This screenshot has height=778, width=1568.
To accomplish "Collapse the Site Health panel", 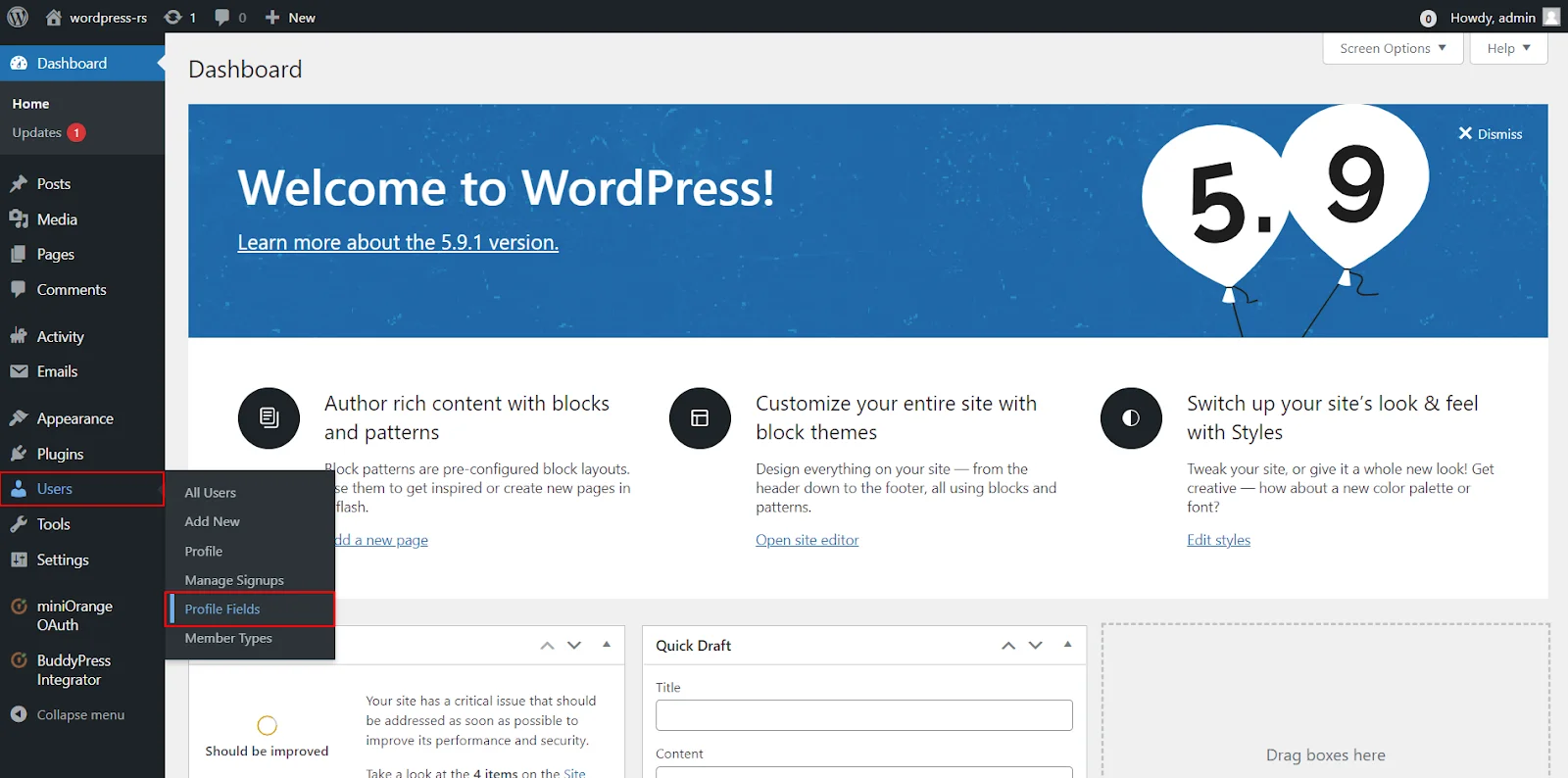I will tap(607, 645).
